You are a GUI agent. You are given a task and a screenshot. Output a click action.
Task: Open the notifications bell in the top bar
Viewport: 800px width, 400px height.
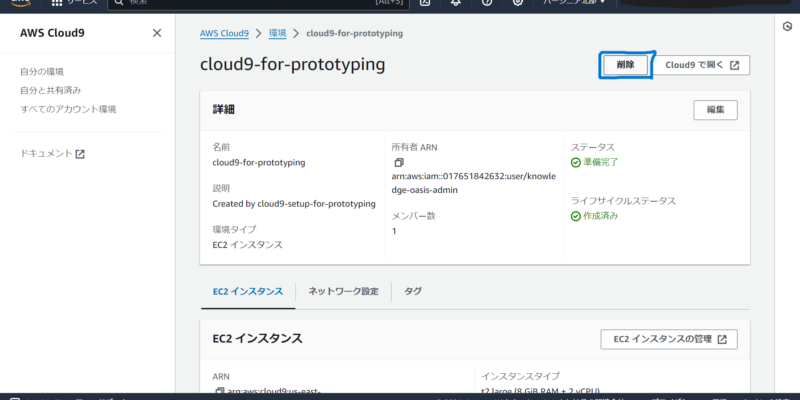pyautogui.click(x=457, y=3)
